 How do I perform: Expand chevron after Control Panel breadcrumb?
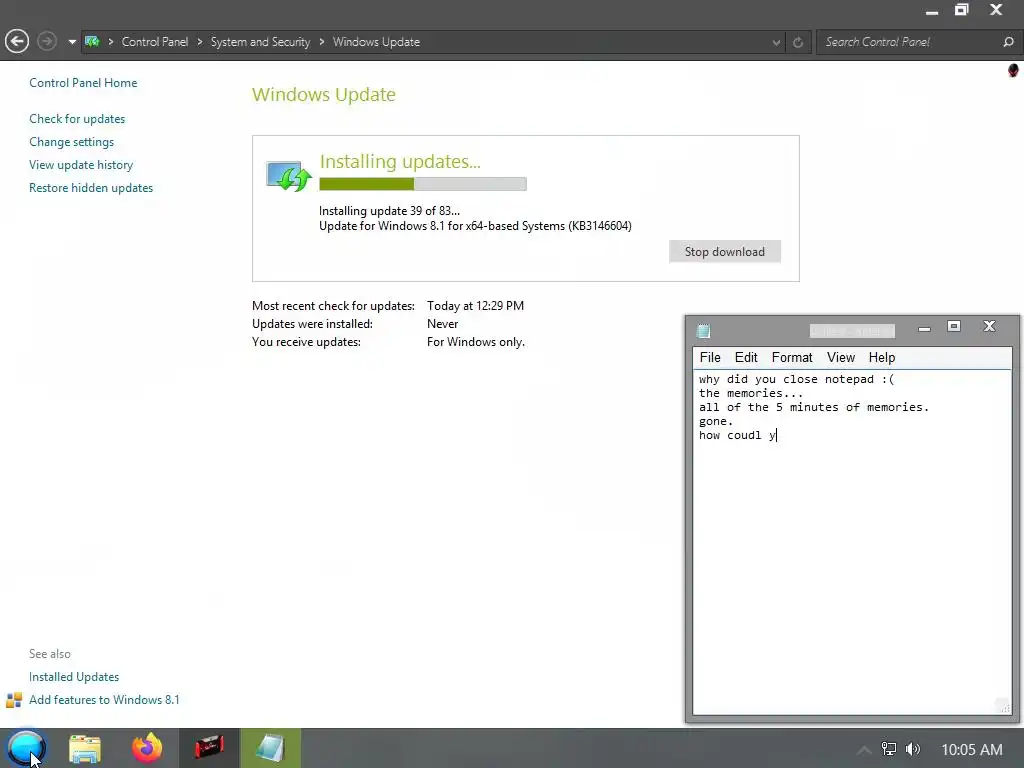200,42
